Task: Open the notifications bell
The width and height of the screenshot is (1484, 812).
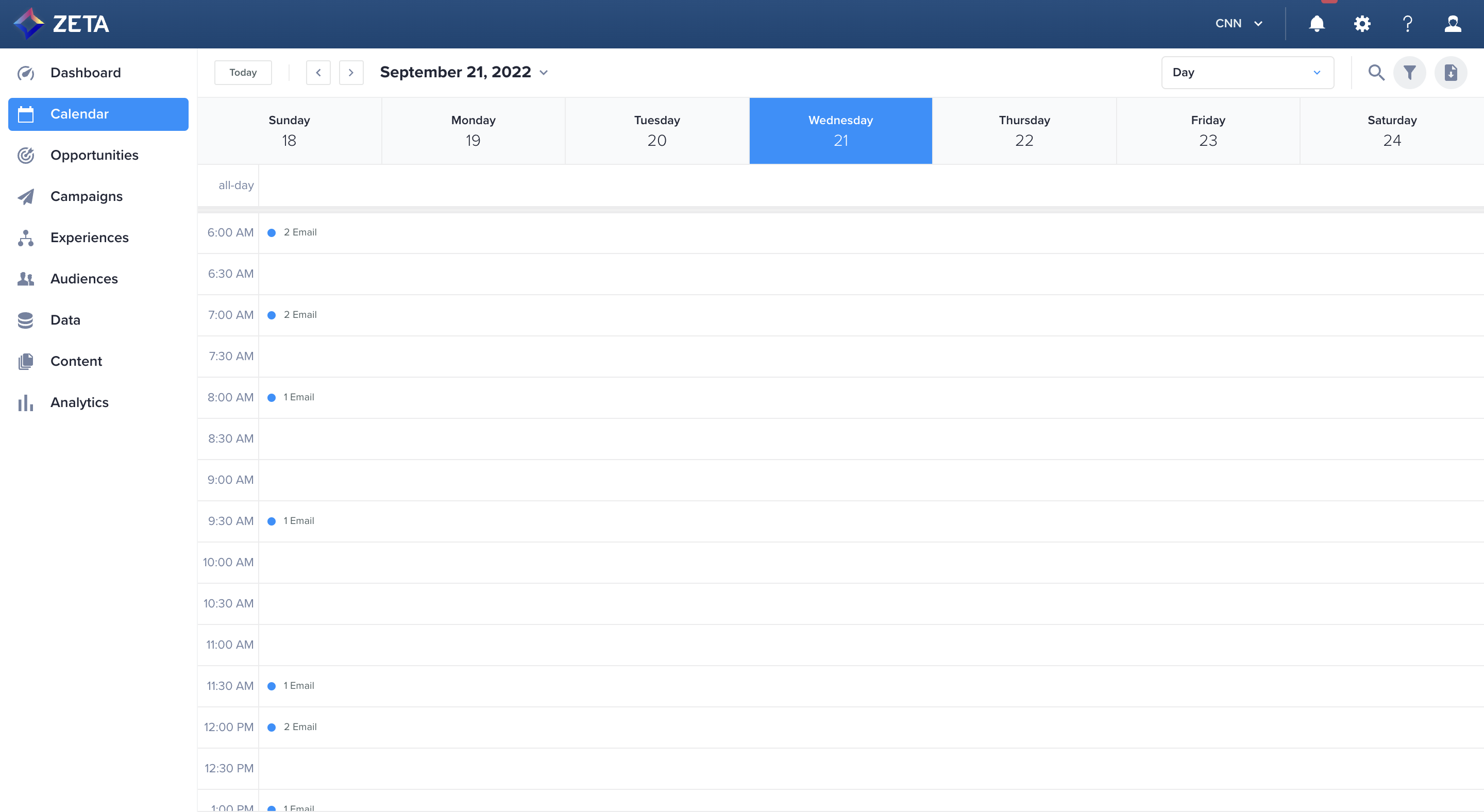Action: coord(1317,24)
